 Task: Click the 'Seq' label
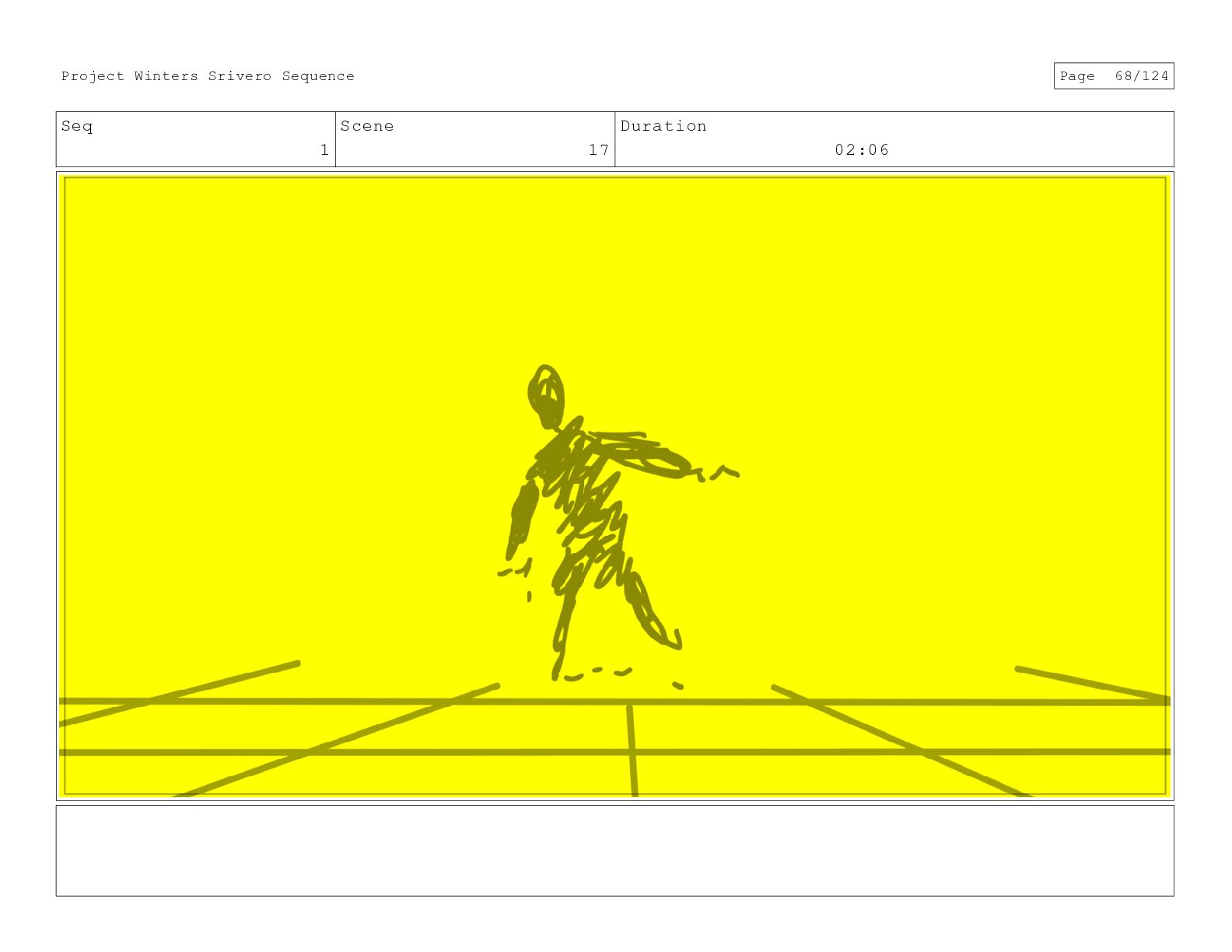point(77,126)
